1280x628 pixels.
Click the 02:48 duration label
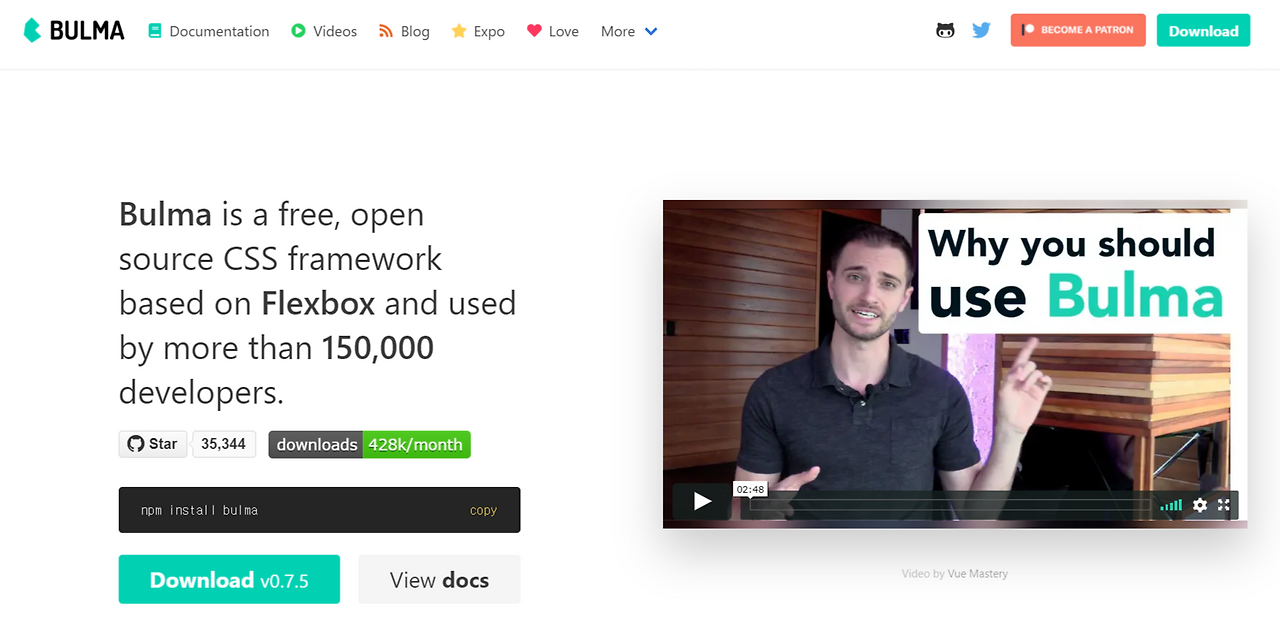click(x=750, y=489)
